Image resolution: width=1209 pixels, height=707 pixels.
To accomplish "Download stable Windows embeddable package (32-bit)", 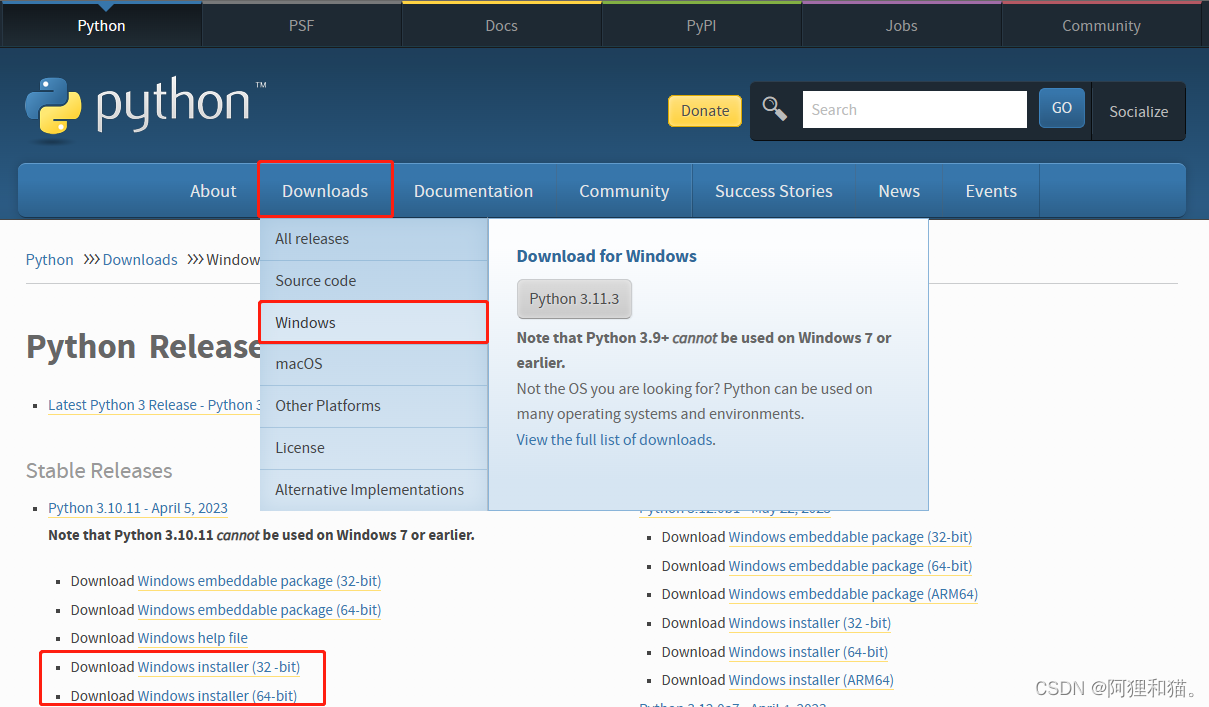I will [259, 581].
